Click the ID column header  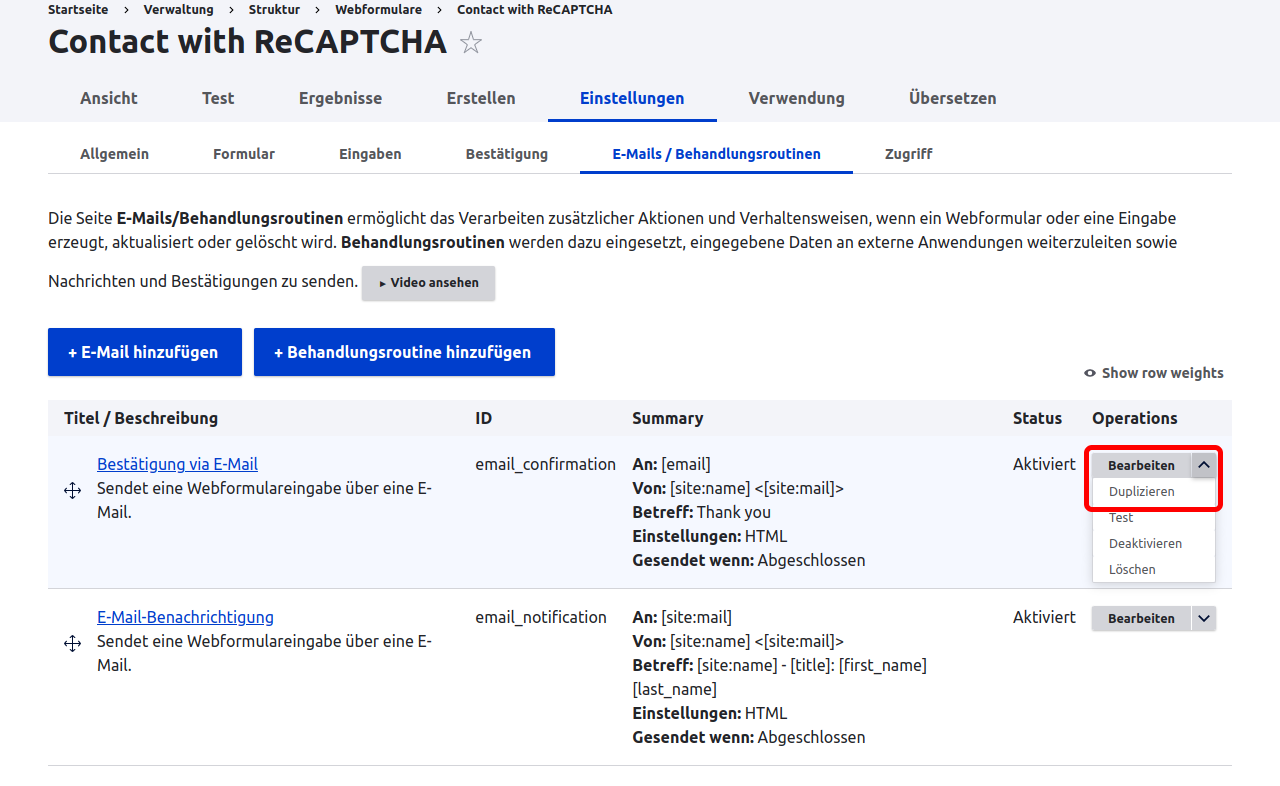click(484, 418)
